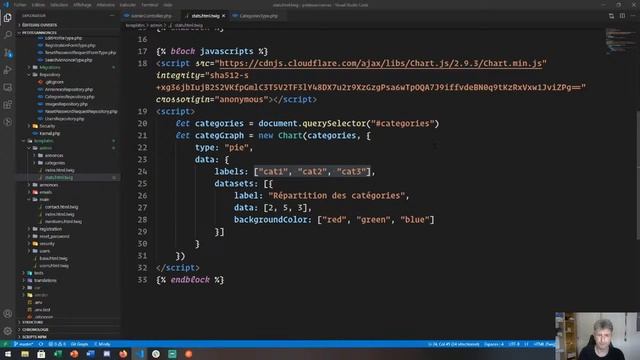Open the Extensions view
This screenshot has height=360, width=640.
pos(8,105)
